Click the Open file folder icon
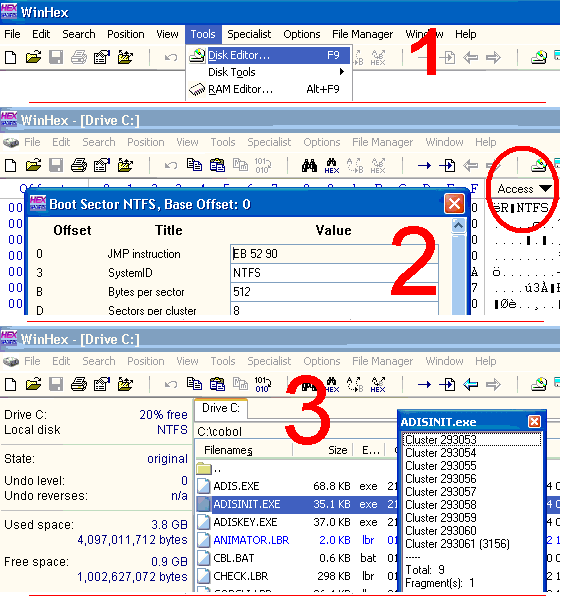The image size is (562, 600). tap(33, 58)
